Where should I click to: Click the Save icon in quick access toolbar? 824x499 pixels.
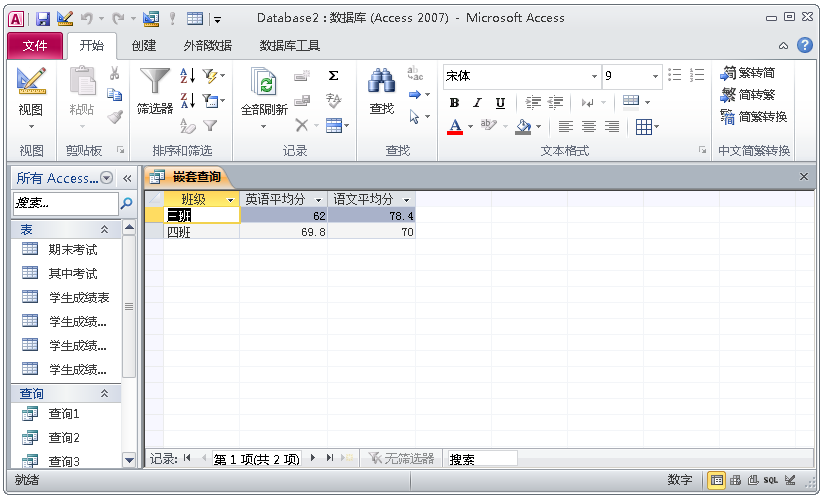(x=43, y=19)
